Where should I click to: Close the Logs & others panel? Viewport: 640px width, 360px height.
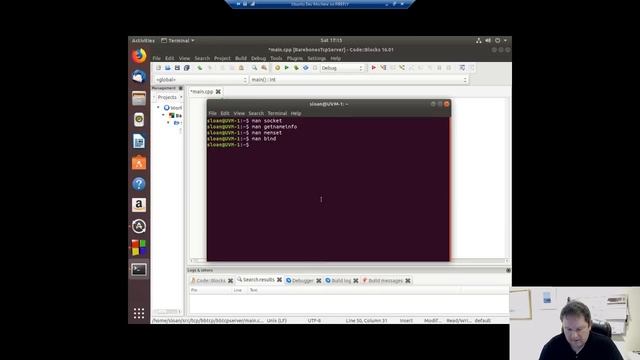click(x=508, y=270)
